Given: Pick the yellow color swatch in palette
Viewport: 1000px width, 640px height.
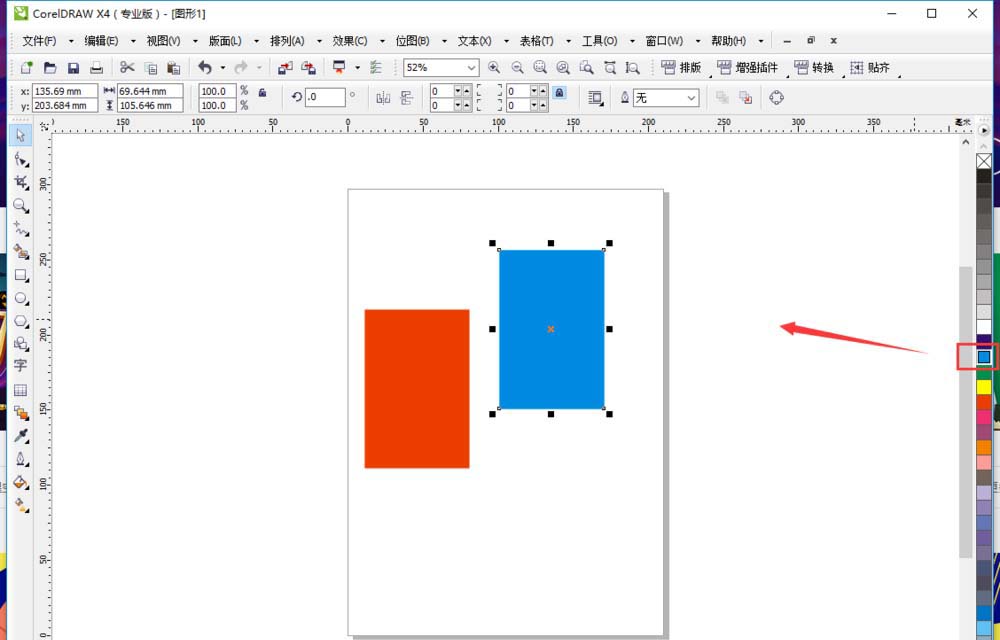Looking at the screenshot, I should click(984, 386).
